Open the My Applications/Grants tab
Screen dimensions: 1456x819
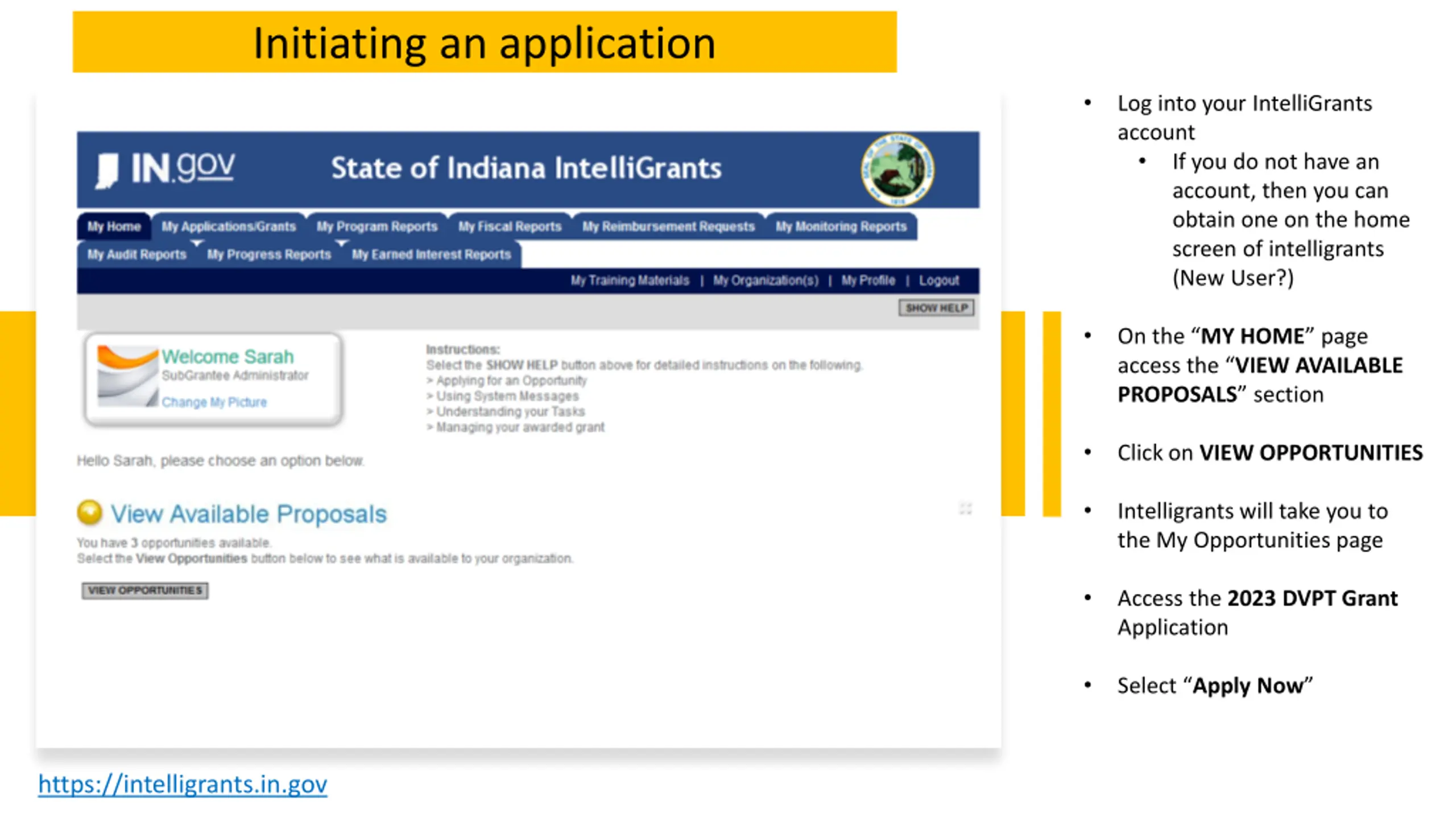pos(229,226)
